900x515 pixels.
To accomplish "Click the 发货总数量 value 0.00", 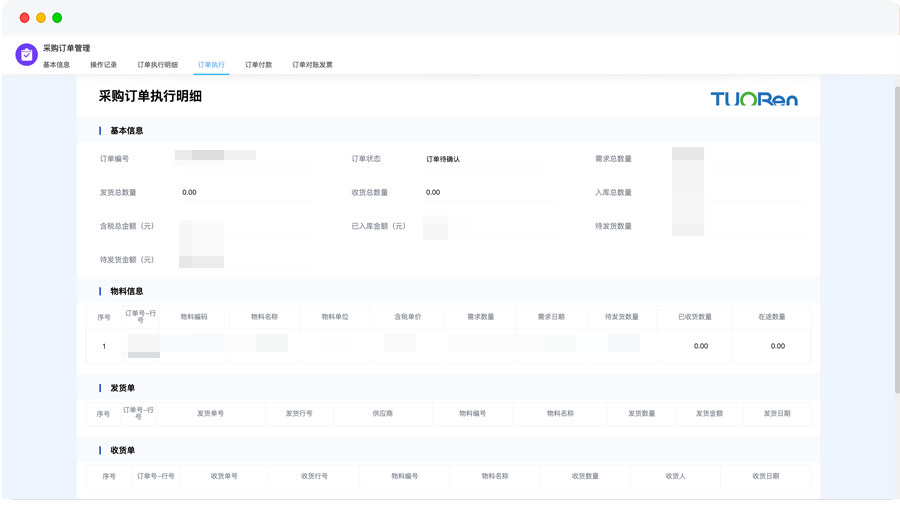I will click(189, 192).
